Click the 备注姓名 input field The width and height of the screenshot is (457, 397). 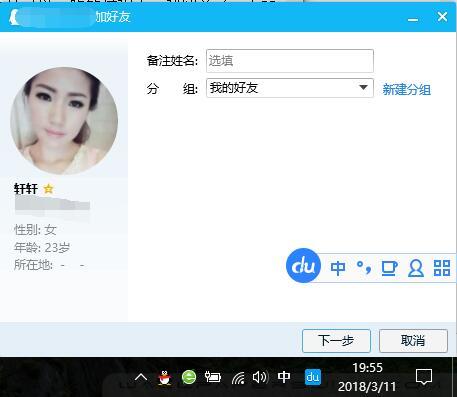290,61
